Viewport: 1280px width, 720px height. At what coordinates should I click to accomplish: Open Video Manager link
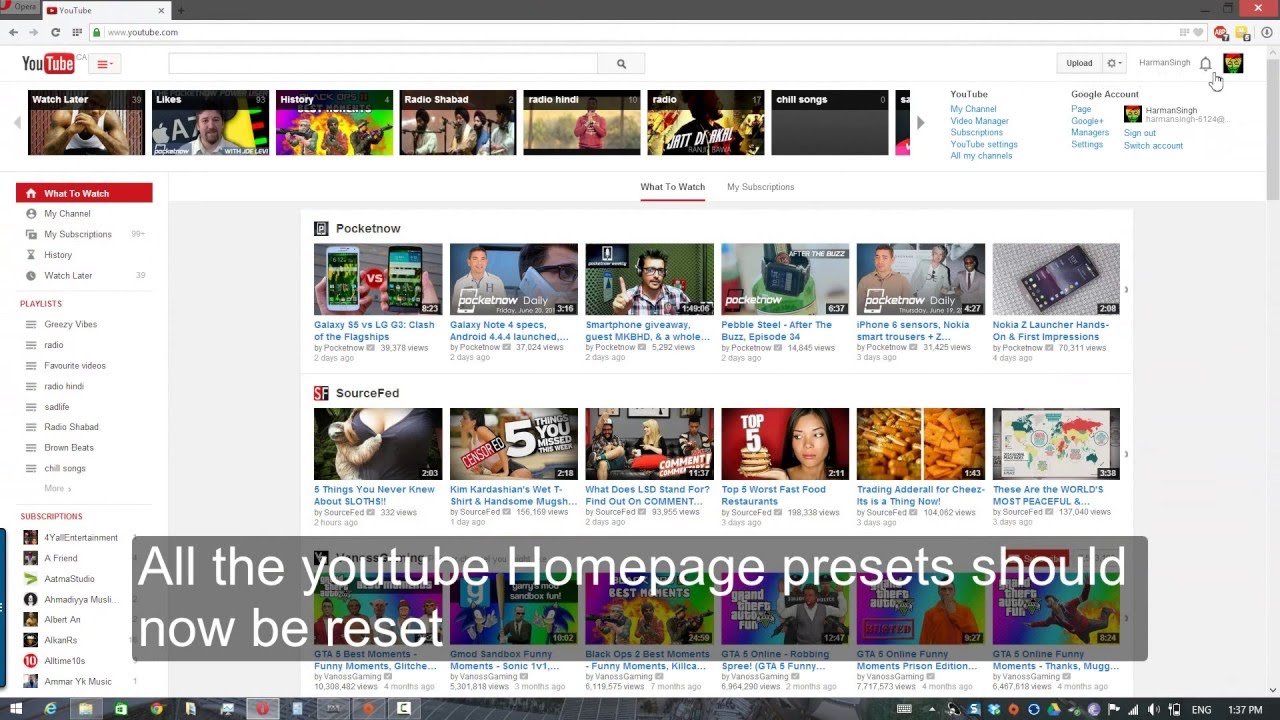[x=979, y=121]
